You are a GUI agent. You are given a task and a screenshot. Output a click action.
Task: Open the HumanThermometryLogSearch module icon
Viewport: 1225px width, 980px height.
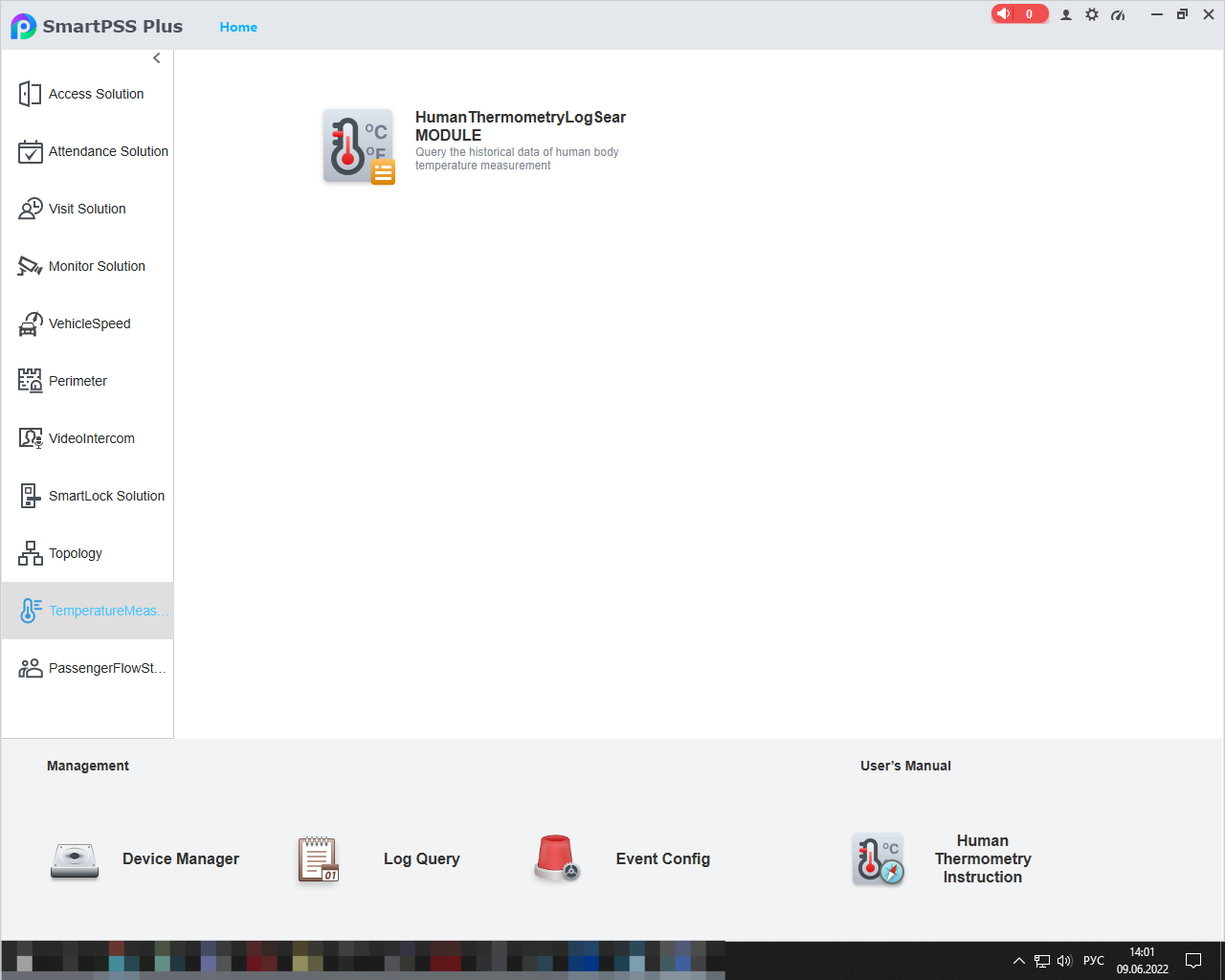(359, 146)
